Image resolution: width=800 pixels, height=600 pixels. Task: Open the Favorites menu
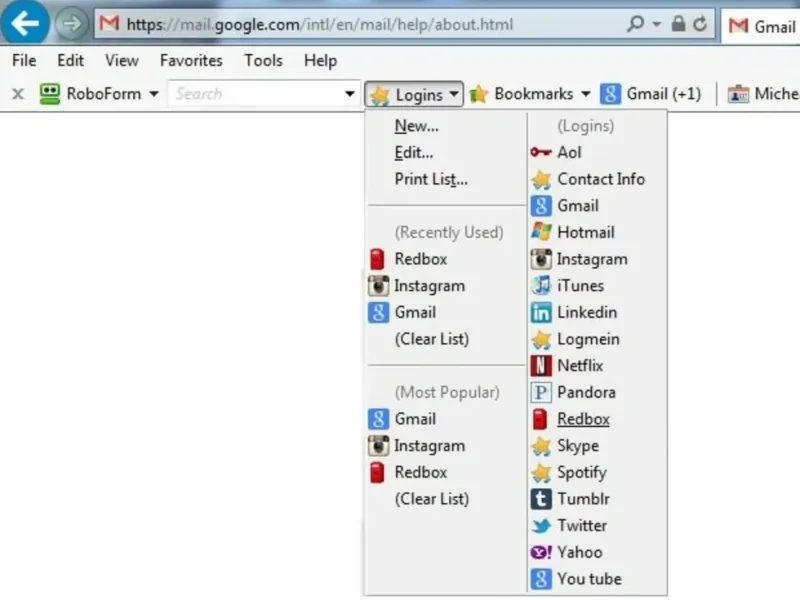click(191, 61)
